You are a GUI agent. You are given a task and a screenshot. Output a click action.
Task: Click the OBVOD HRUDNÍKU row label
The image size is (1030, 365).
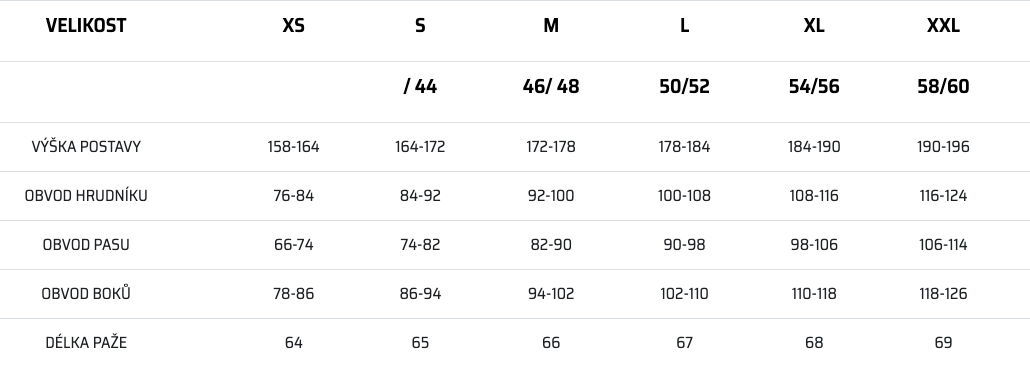86,196
